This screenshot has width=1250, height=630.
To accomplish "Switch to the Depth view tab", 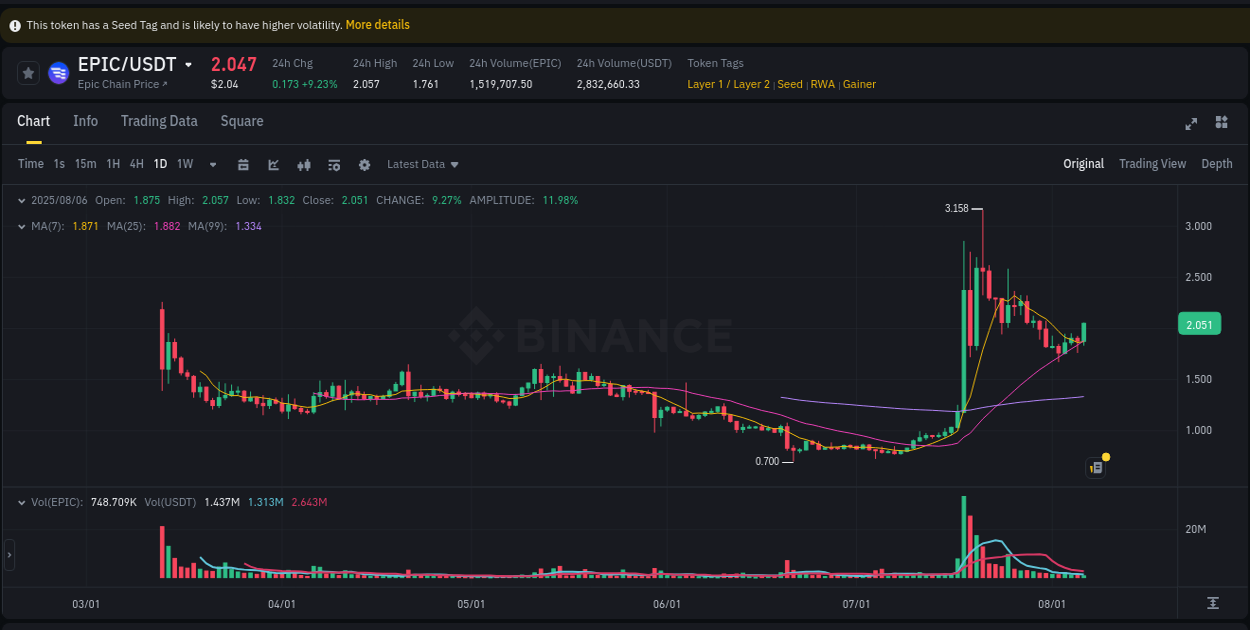I will point(1216,163).
